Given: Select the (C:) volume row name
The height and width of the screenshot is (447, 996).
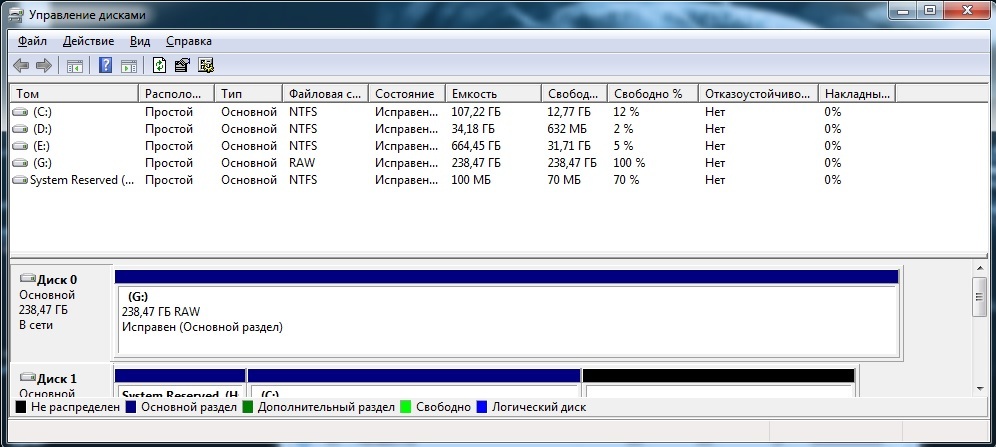Looking at the screenshot, I should click(x=42, y=112).
